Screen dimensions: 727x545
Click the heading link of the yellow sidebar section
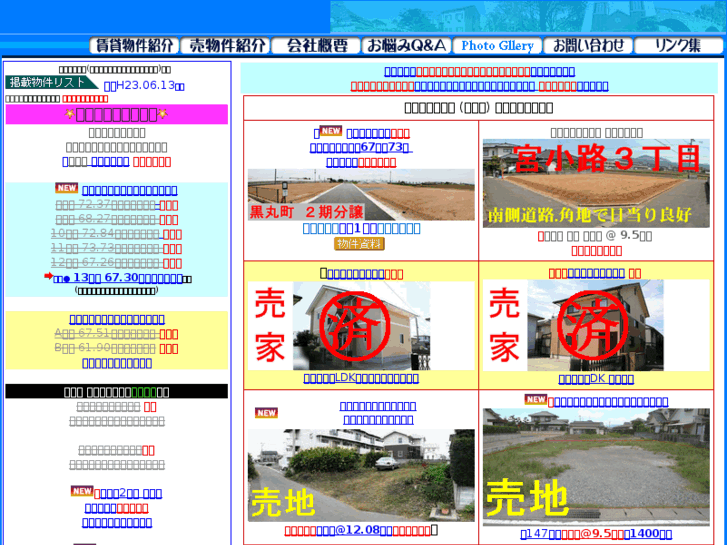click(117, 319)
